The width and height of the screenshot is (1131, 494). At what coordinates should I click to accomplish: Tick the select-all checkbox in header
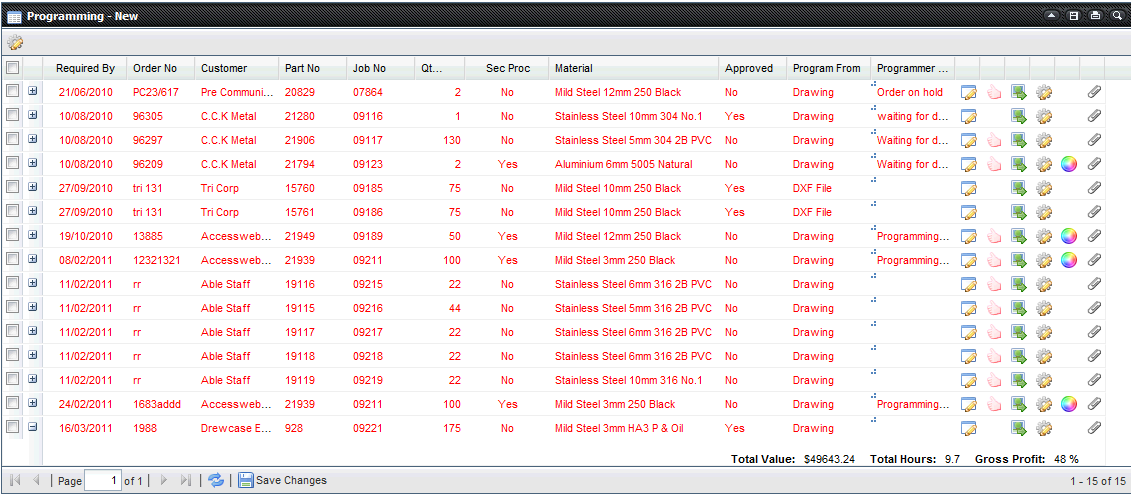click(12, 68)
